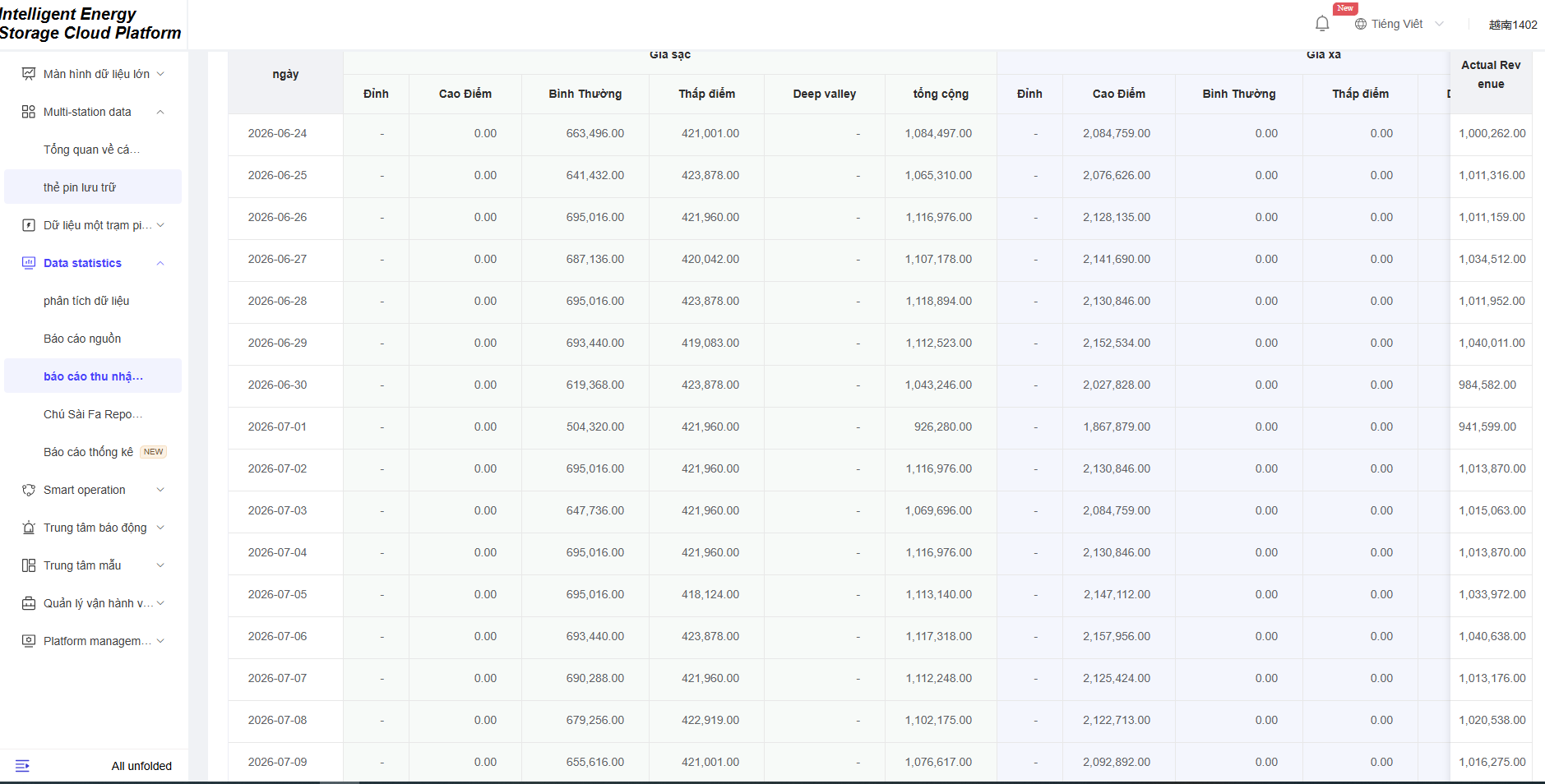Image resolution: width=1545 pixels, height=784 pixels.
Task: Click the Smart operation icon
Action: (29, 490)
